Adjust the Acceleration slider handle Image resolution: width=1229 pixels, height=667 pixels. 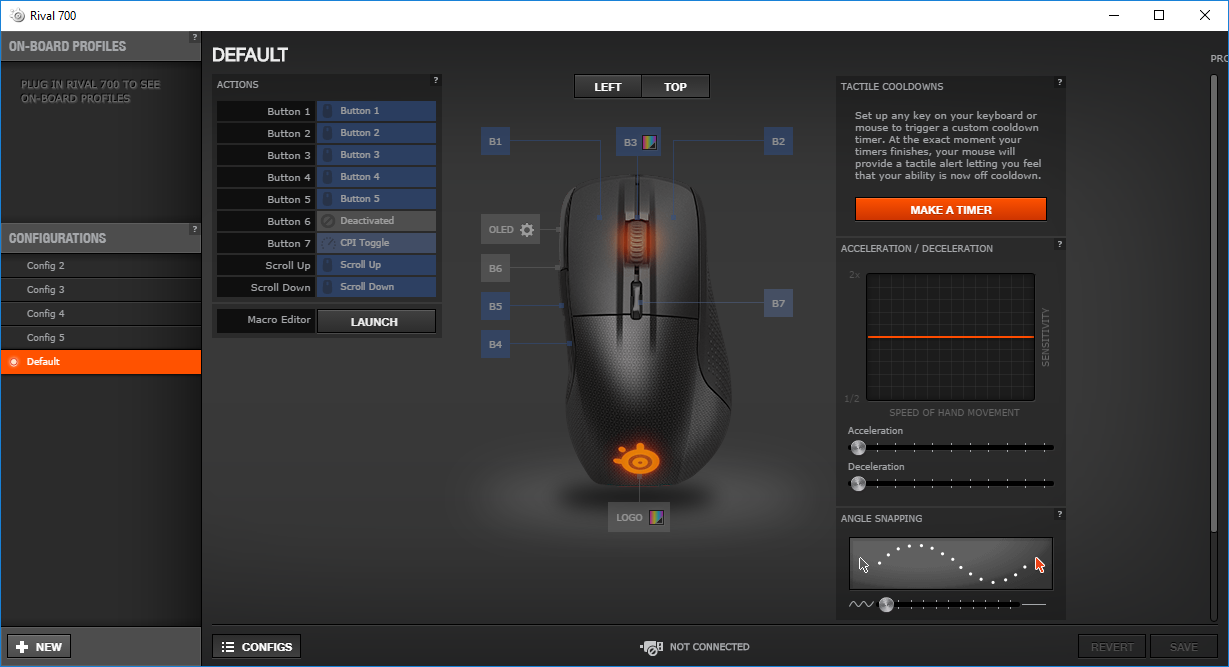pyautogui.click(x=858, y=447)
